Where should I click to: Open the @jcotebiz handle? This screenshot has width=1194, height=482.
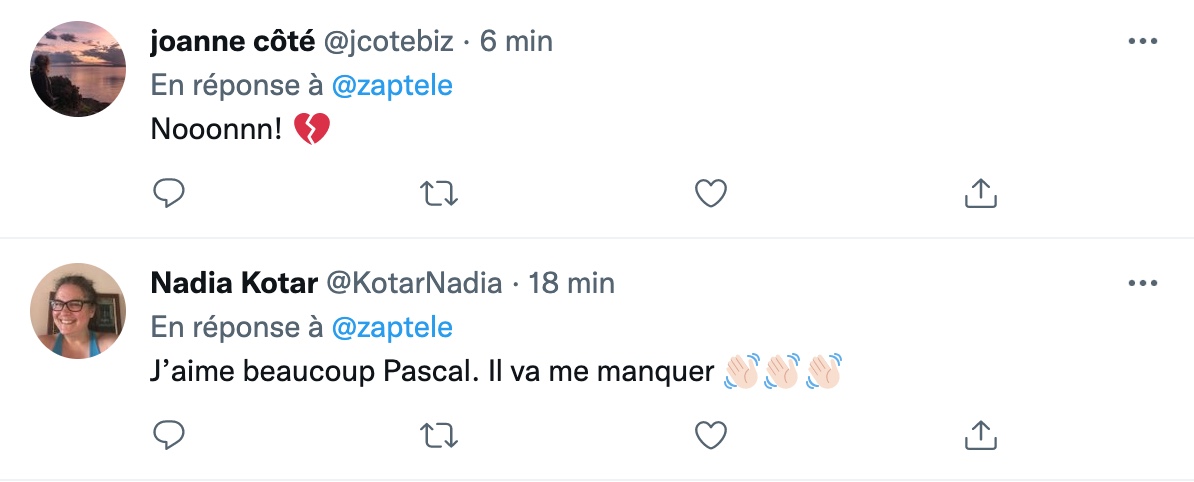(x=389, y=42)
